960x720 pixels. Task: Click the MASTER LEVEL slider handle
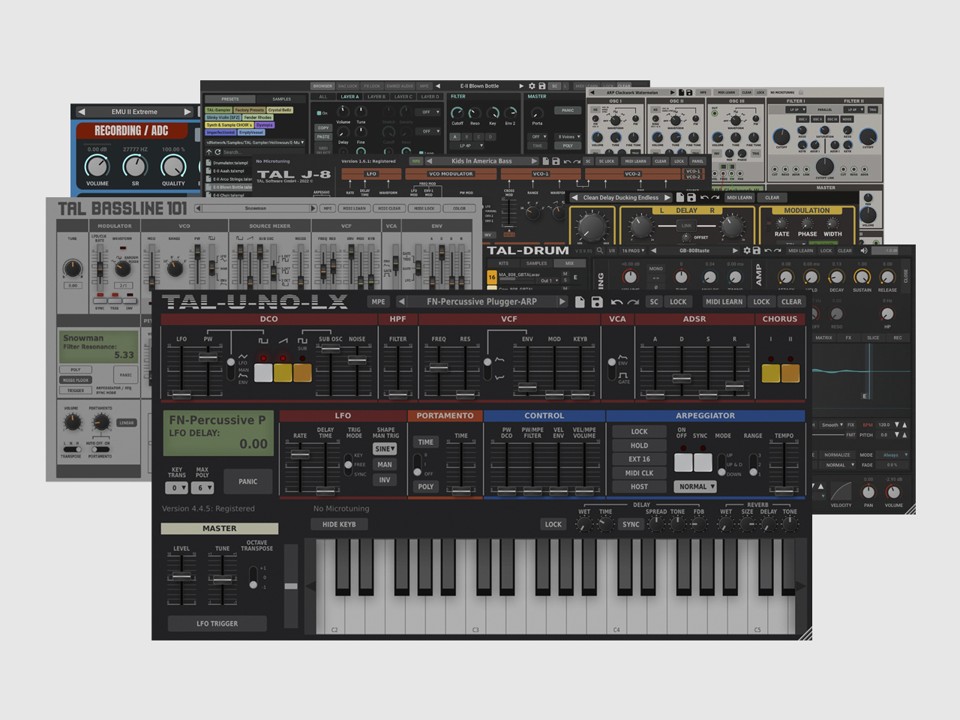pyautogui.click(x=181, y=576)
